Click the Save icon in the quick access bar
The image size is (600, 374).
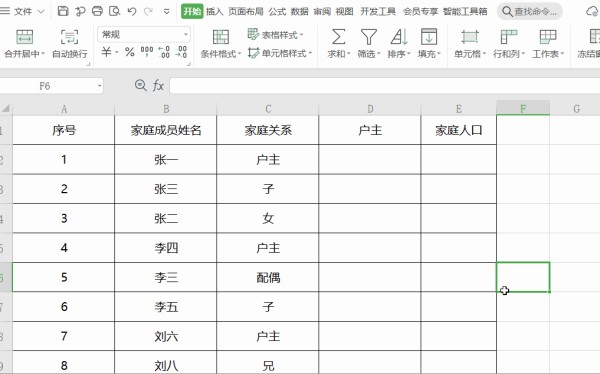pyautogui.click(x=63, y=11)
